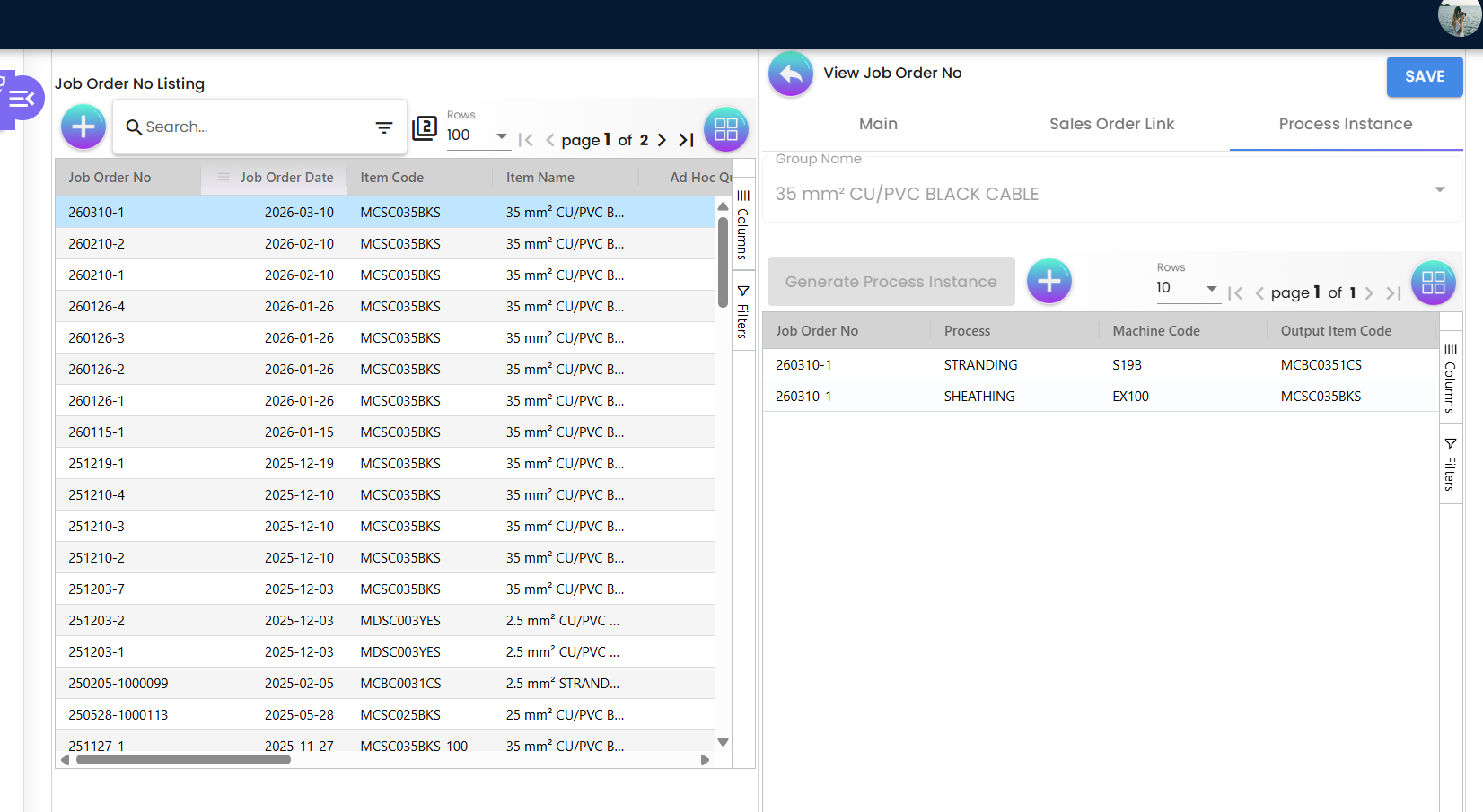
Task: Click the duplicate rows icon near the search bar
Action: point(425,129)
